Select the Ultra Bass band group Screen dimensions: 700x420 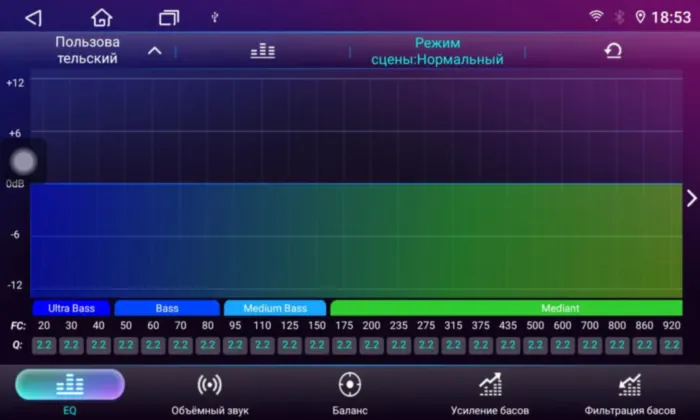point(72,308)
